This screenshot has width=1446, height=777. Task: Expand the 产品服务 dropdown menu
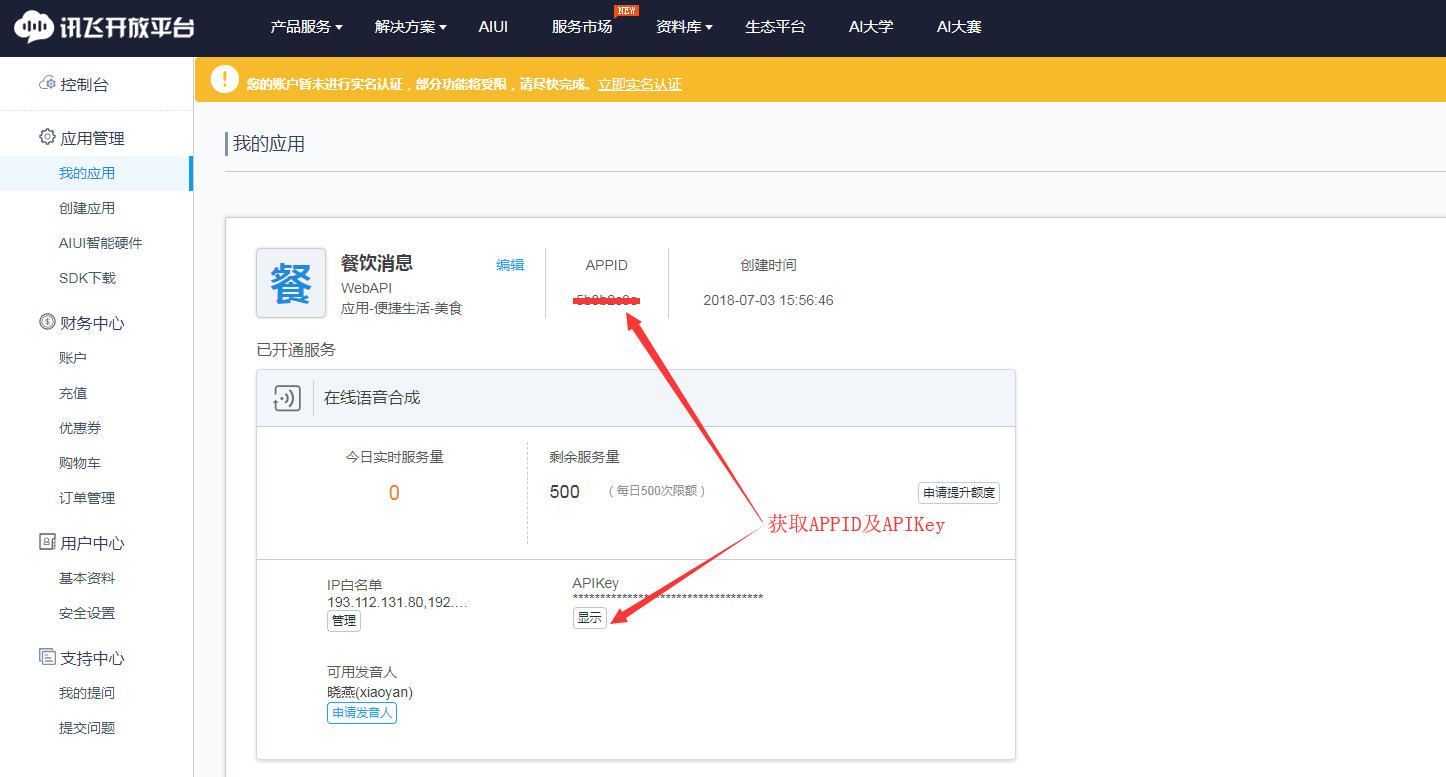[306, 27]
